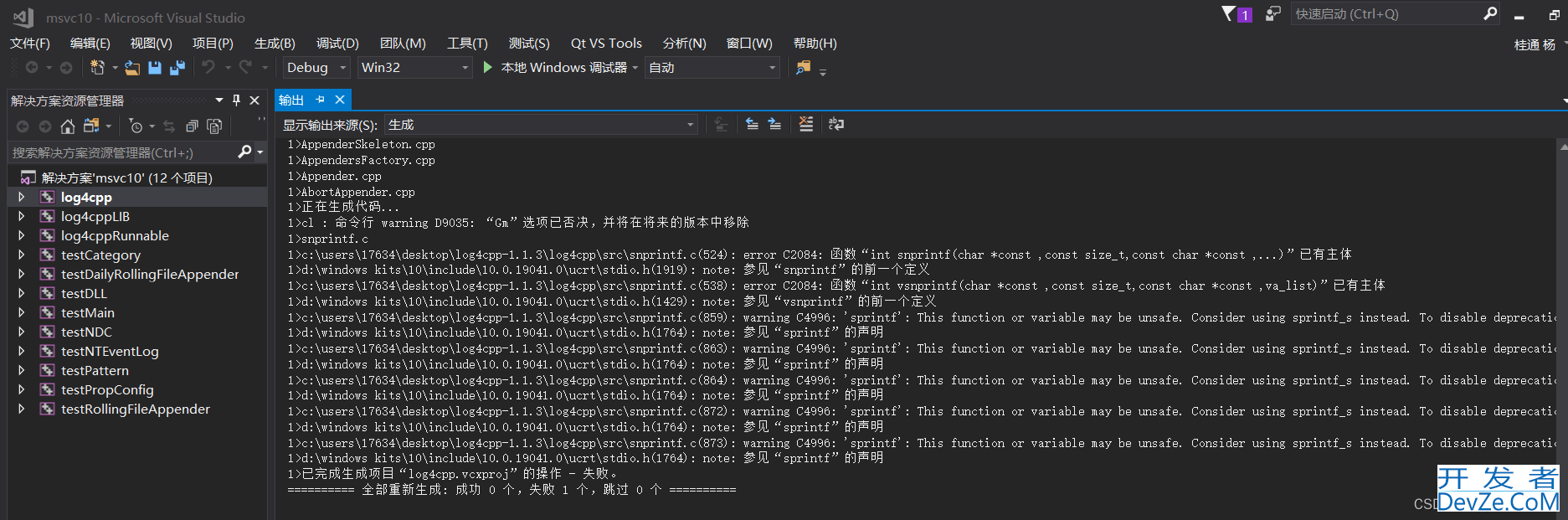This screenshot has height=520, width=1568.
Task: Toggle Show All Files in Solution Explorer
Action: pyautogui.click(x=214, y=126)
